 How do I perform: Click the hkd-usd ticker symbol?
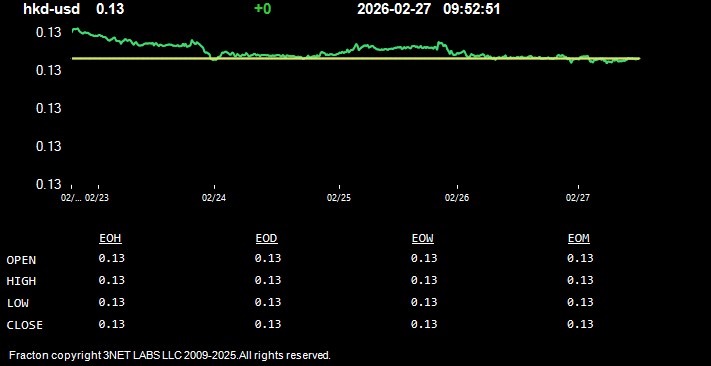point(51,9)
